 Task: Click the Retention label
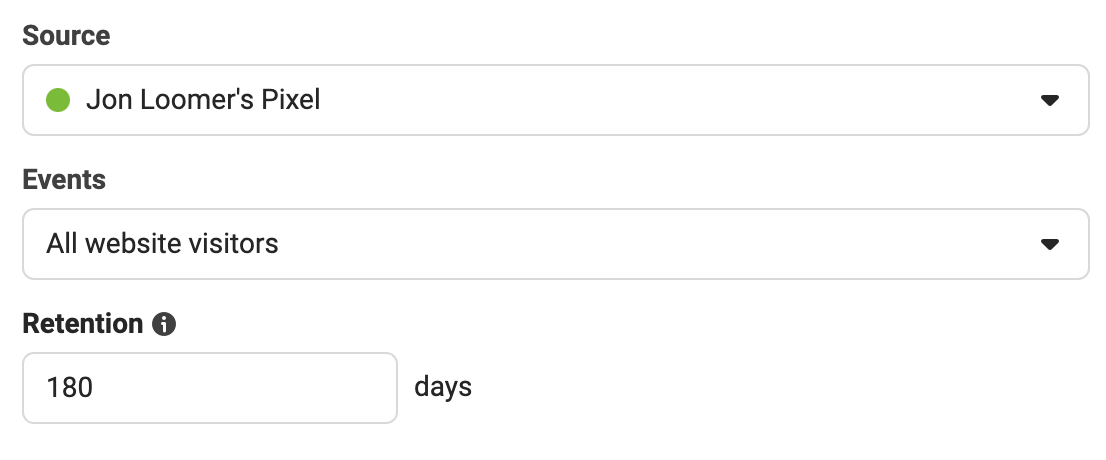[x=83, y=324]
